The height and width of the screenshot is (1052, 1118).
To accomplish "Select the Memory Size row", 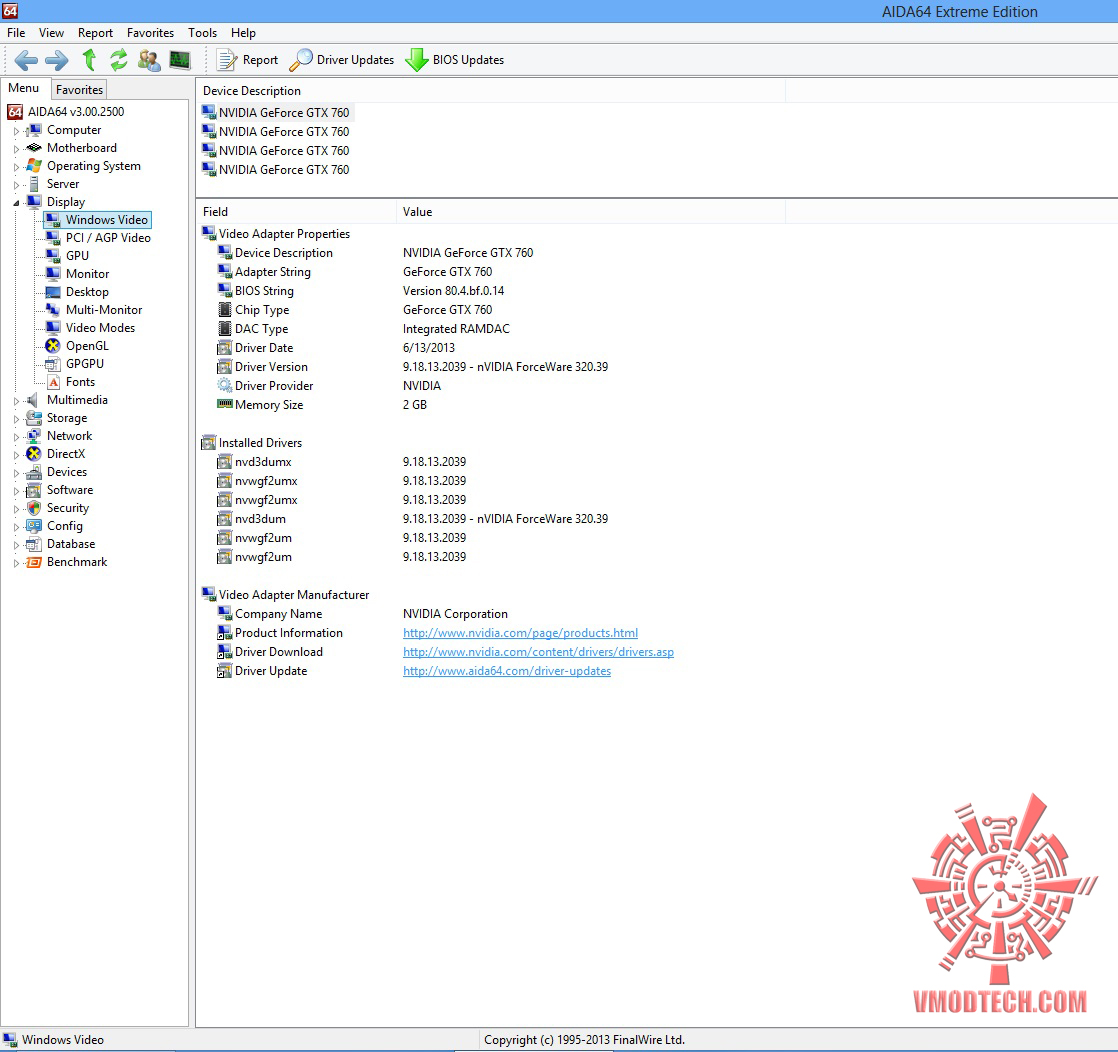I will 492,405.
